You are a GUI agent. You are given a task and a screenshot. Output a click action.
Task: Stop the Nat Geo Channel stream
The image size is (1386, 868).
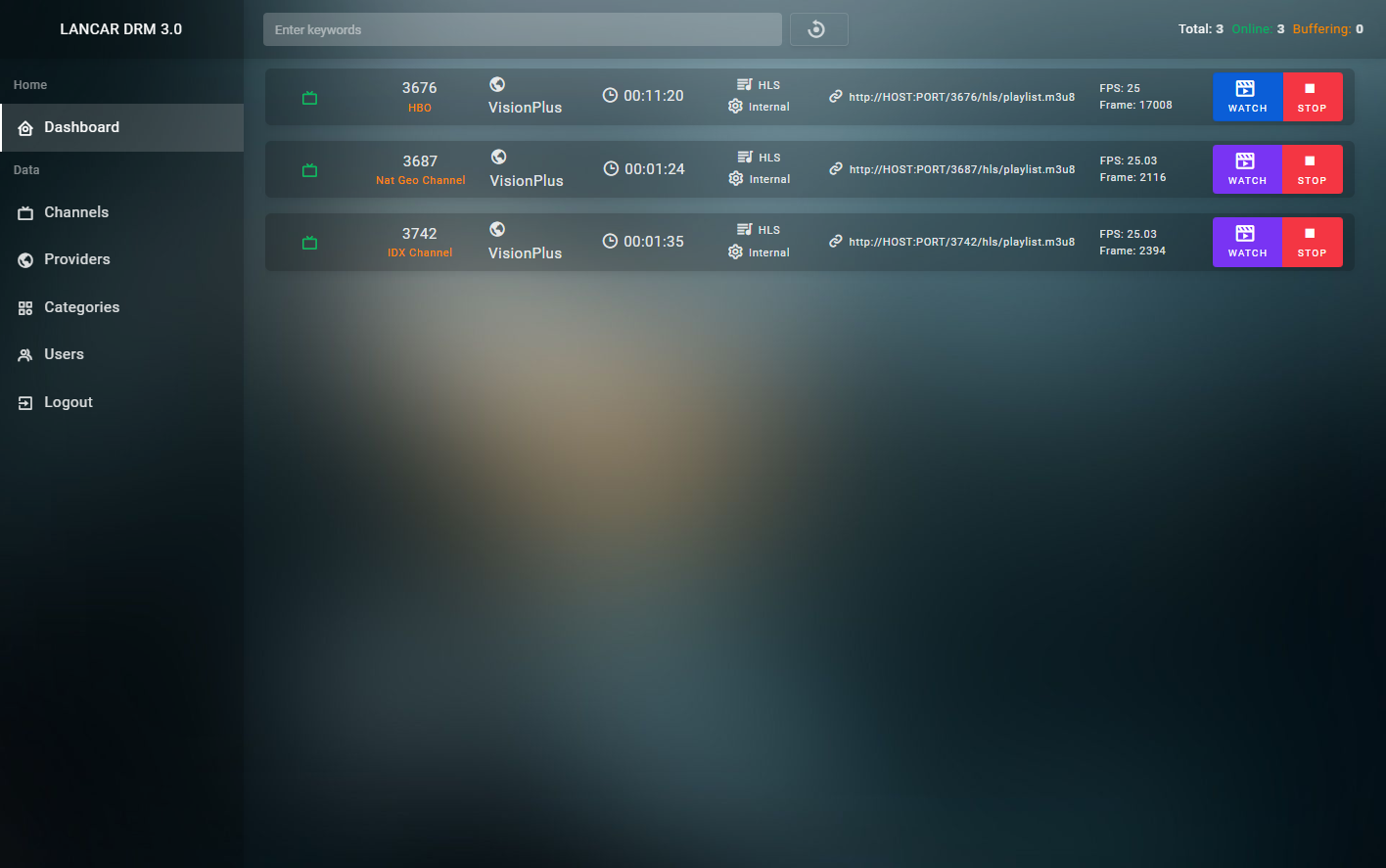[x=1312, y=169]
